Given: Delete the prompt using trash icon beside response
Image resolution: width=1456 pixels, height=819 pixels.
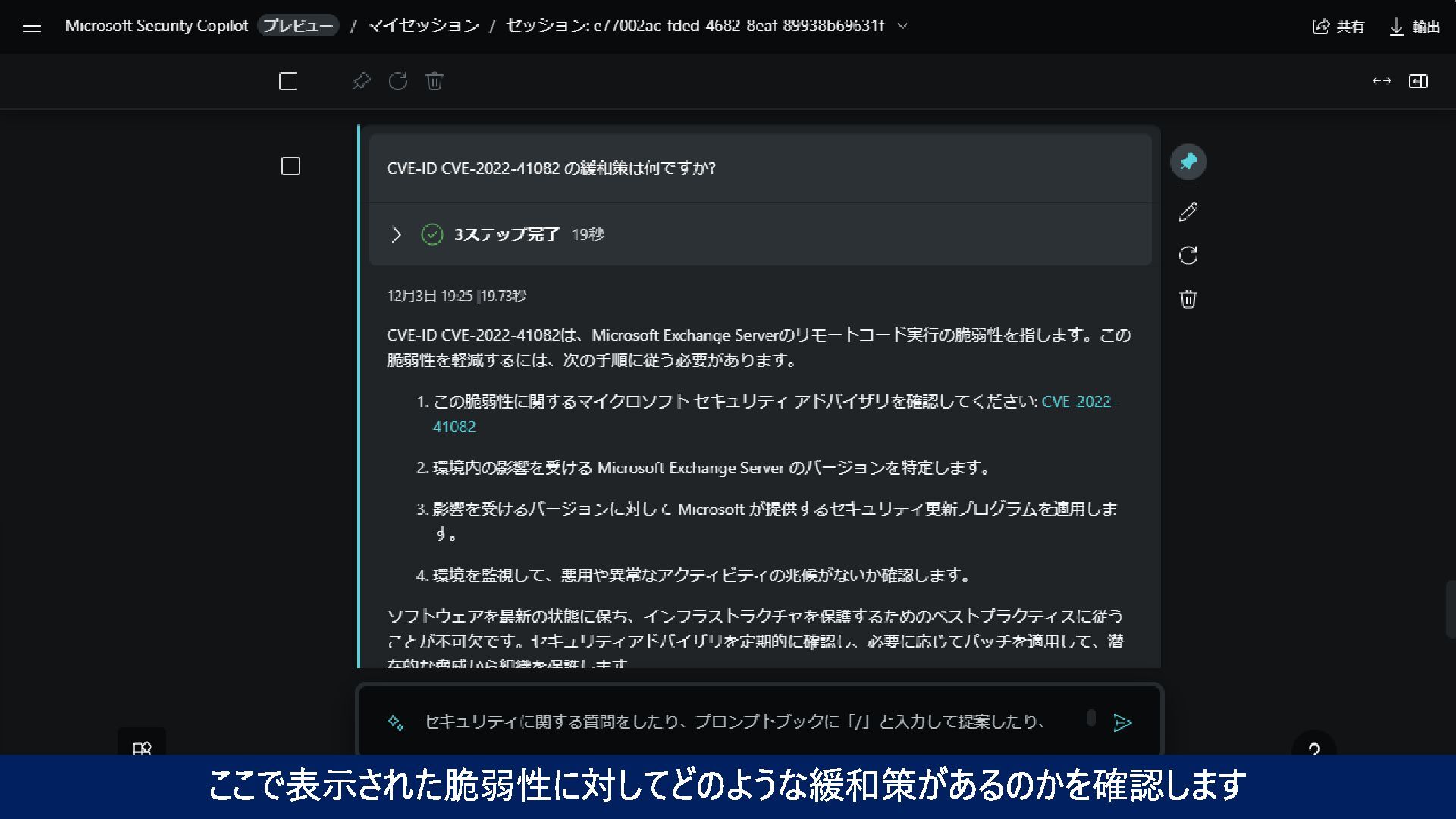Looking at the screenshot, I should pyautogui.click(x=1188, y=299).
